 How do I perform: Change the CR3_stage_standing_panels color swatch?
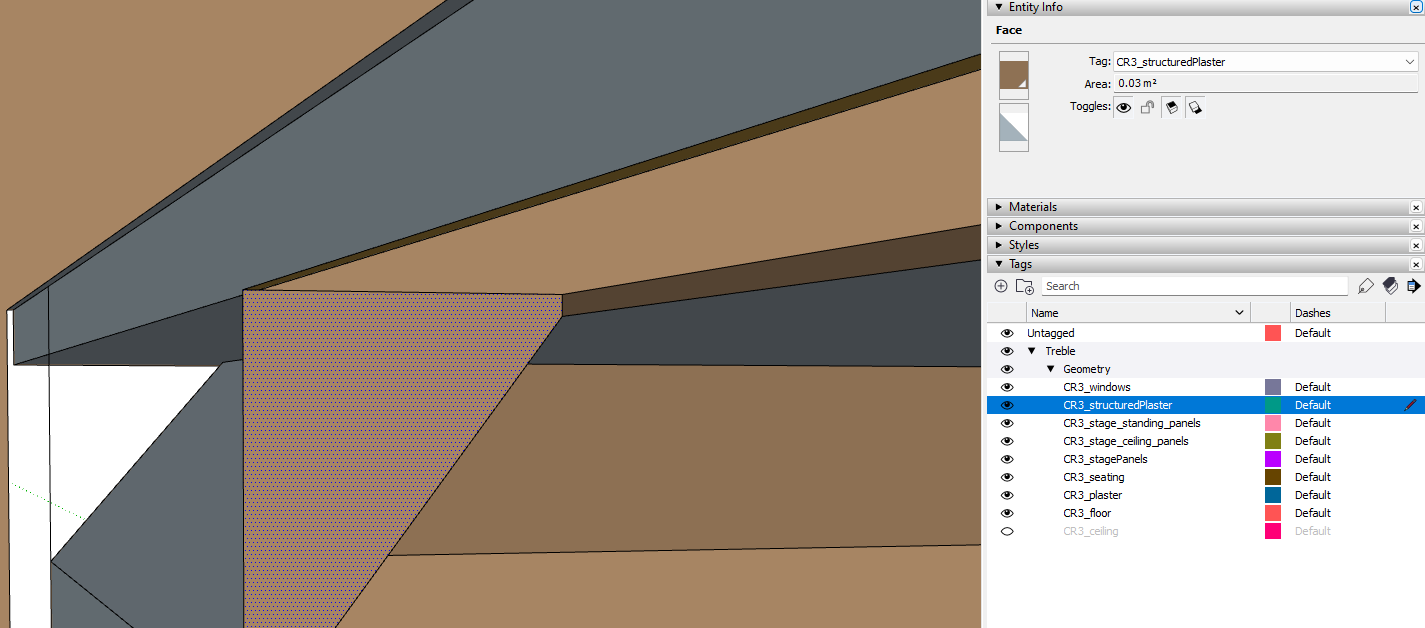click(x=1273, y=423)
